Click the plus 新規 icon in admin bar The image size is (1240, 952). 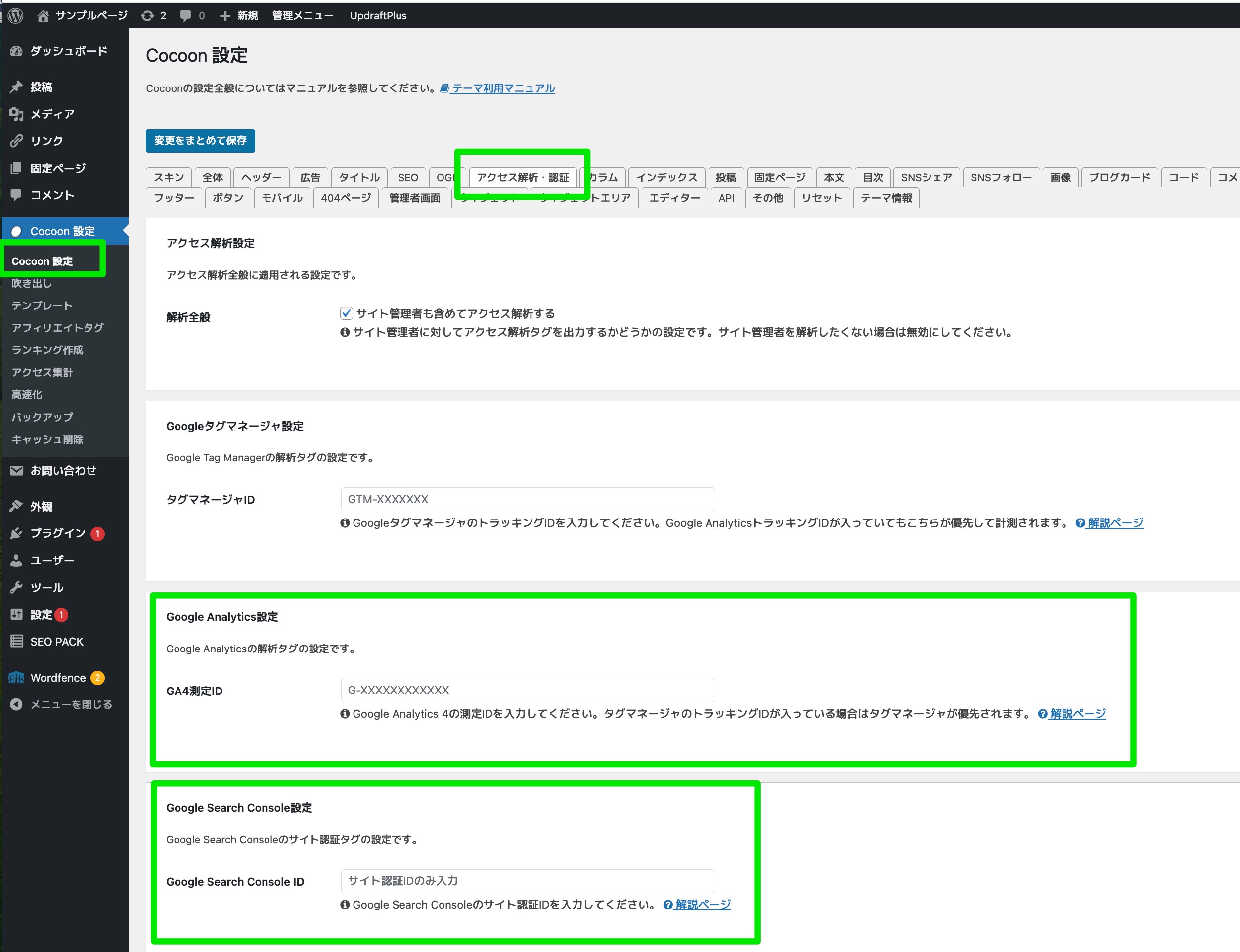[225, 16]
